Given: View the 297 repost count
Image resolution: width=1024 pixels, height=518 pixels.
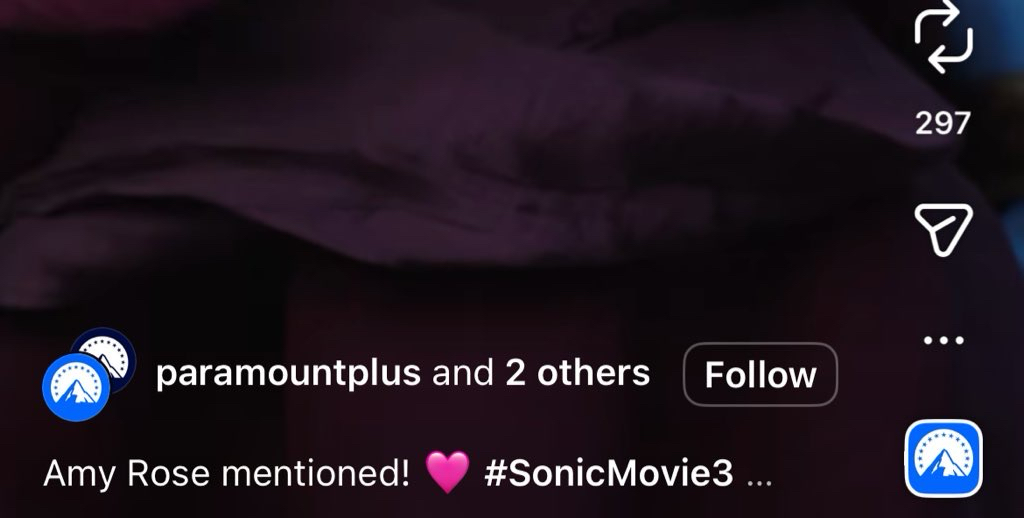Looking at the screenshot, I should 943,123.
